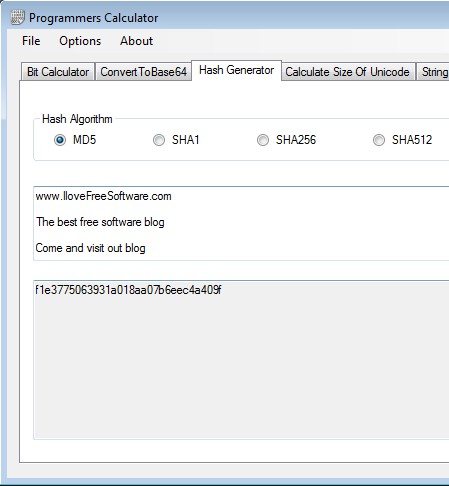This screenshot has height=486, width=449.
Task: Switch to the Bit Calculator tab
Action: point(58,72)
